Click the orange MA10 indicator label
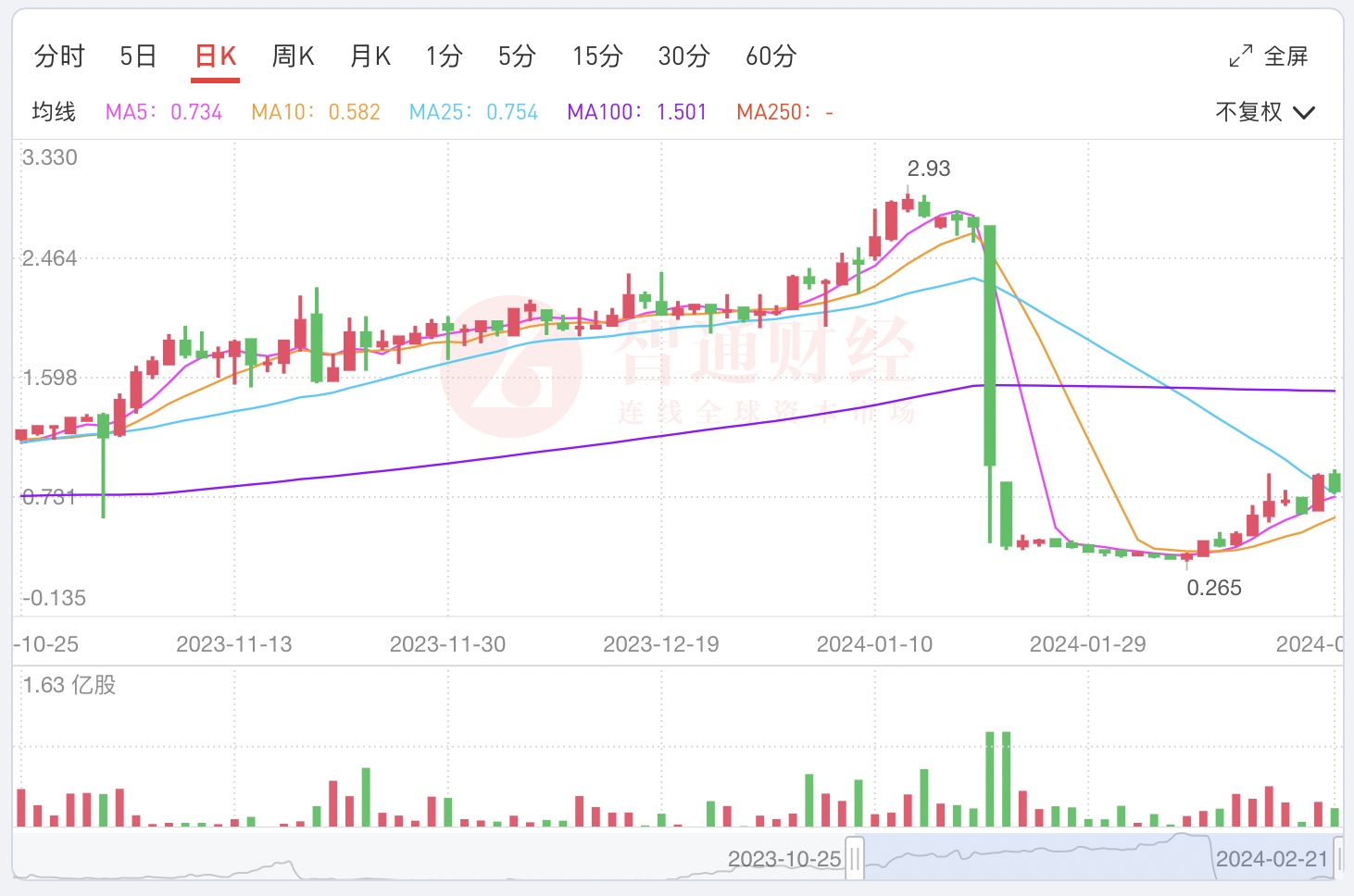The image size is (1354, 896). tap(316, 113)
